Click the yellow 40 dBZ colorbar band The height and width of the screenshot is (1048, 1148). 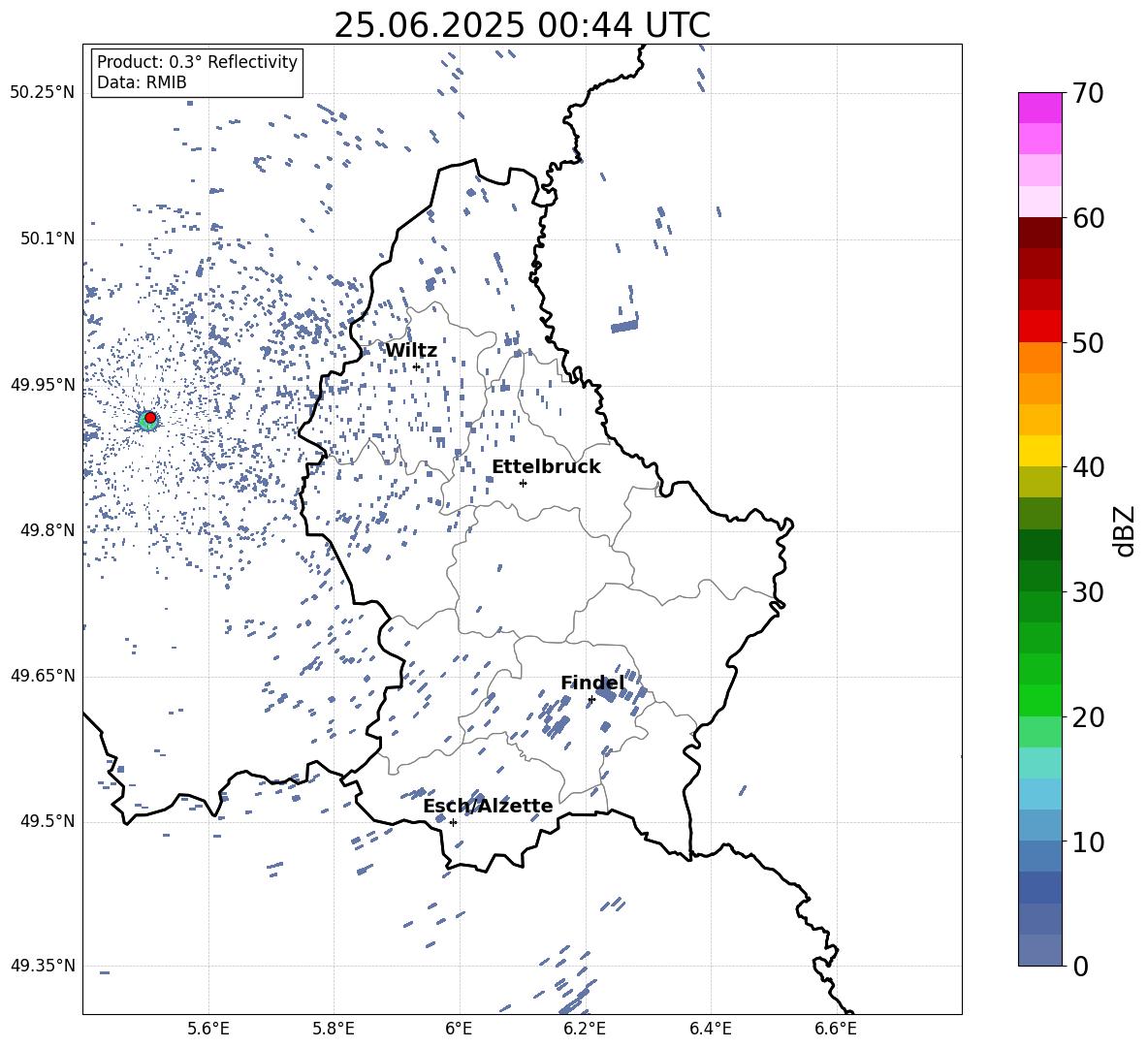[1039, 451]
